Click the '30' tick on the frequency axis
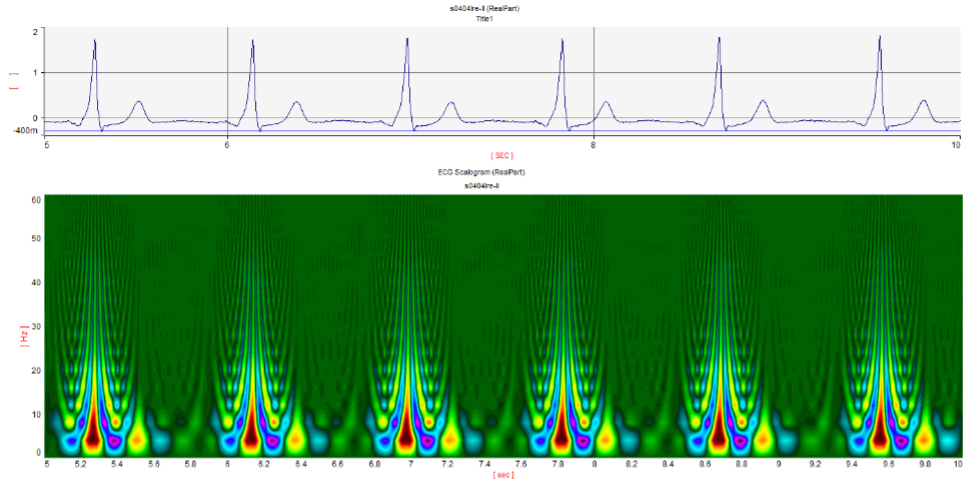 (x=35, y=327)
